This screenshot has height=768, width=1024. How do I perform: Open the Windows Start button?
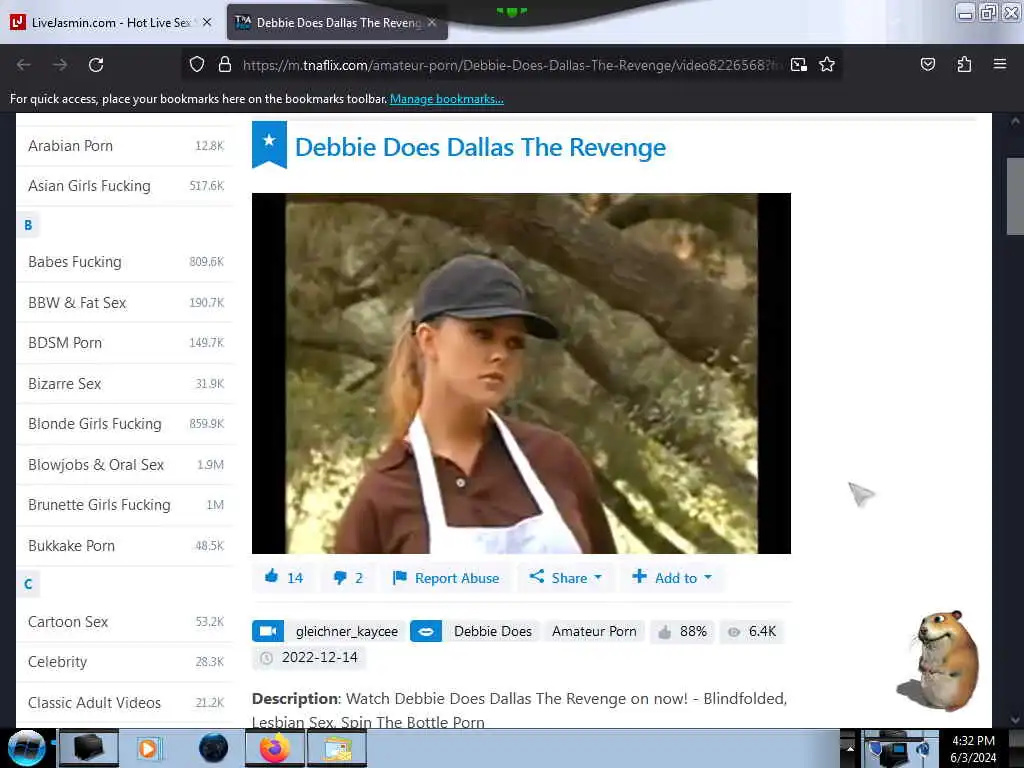[x=26, y=748]
